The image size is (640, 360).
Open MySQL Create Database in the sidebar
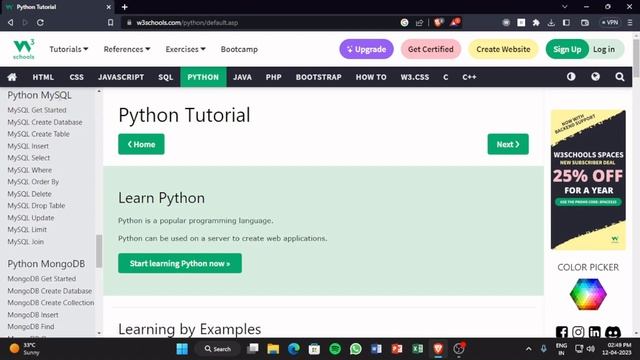[45, 122]
